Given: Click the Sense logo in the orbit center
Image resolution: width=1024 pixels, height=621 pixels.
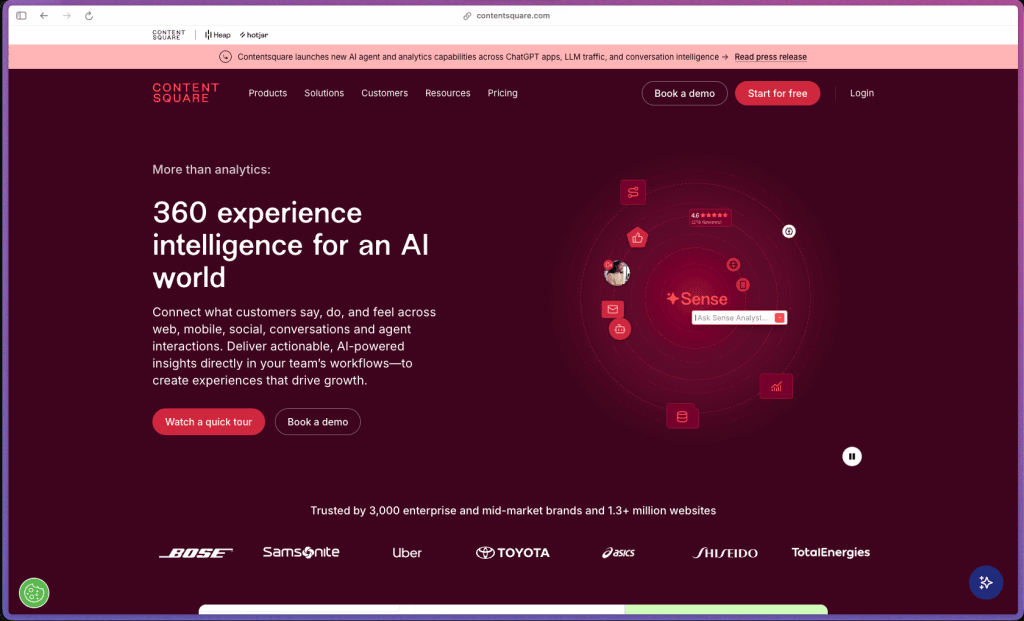Looking at the screenshot, I should (x=696, y=299).
